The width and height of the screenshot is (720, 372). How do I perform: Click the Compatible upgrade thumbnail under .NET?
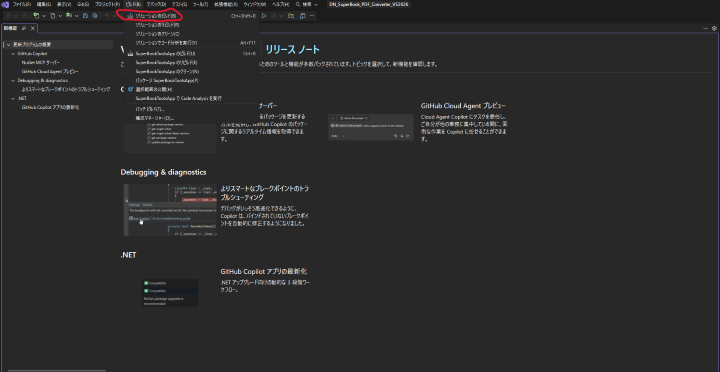(170, 293)
